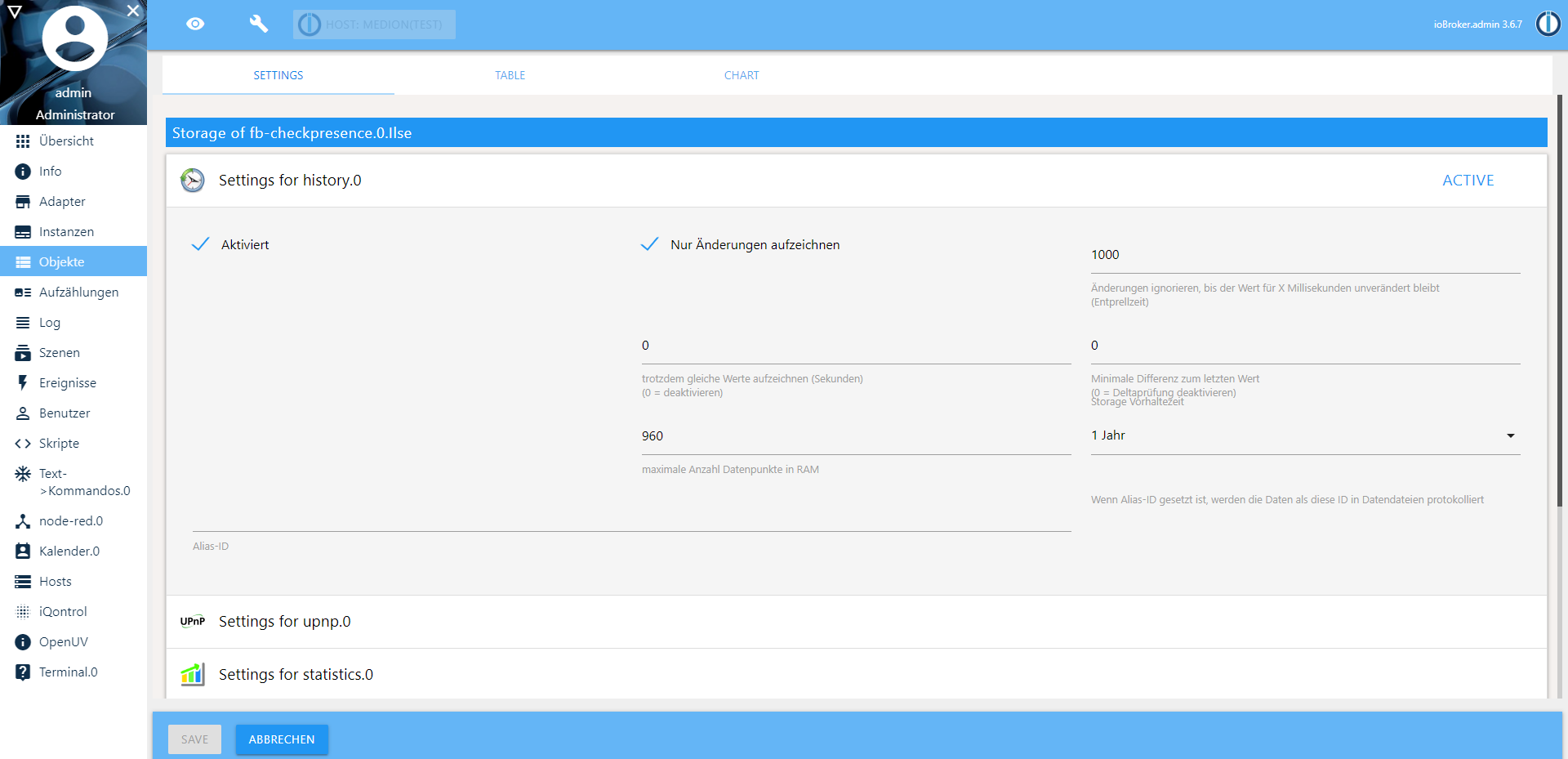Open the Storage Vorhaltezeit 1 Jahr dropdown
Image resolution: width=1568 pixels, height=759 pixels.
tap(1305, 435)
